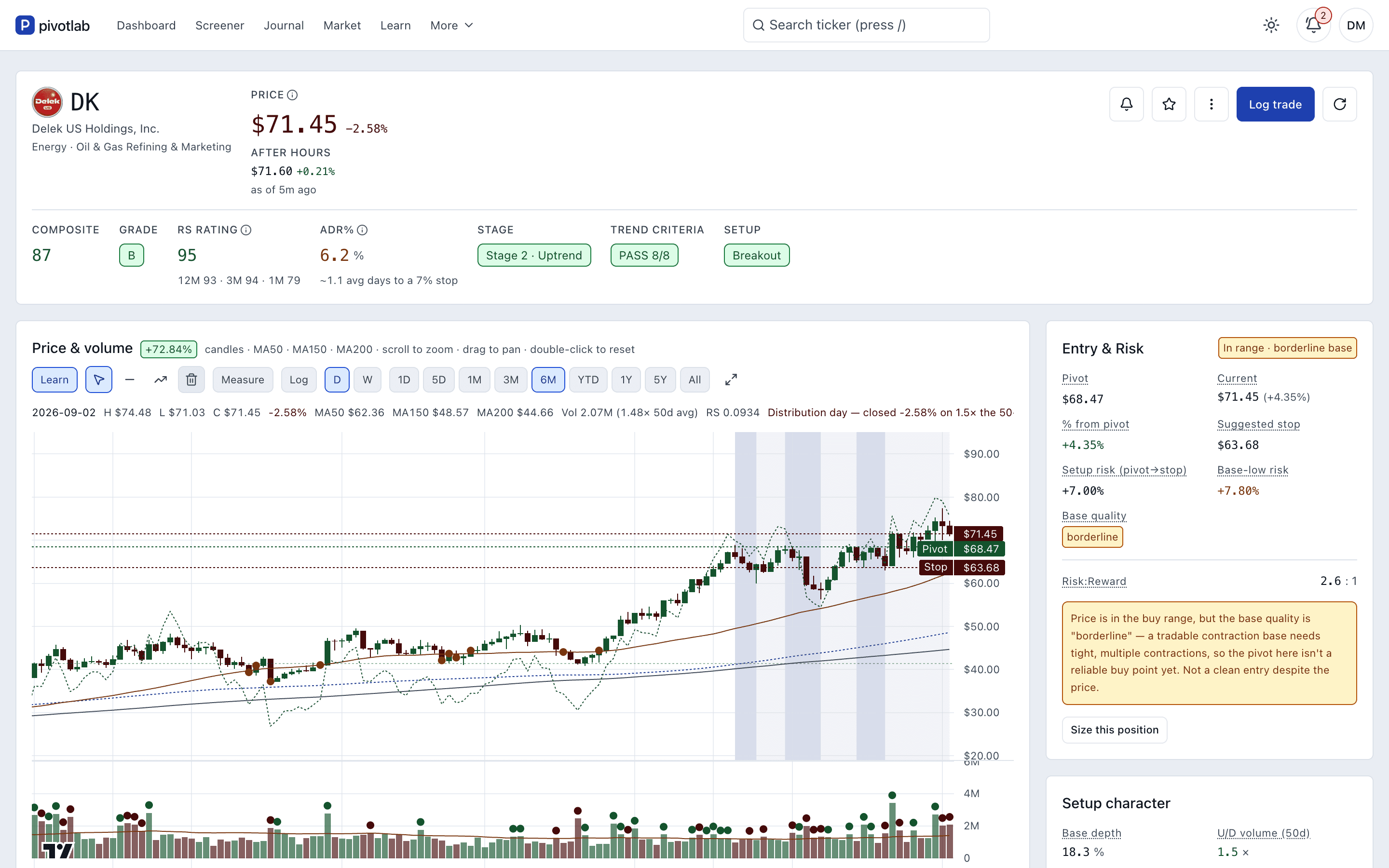Select the YTD chart range

[x=588, y=380]
